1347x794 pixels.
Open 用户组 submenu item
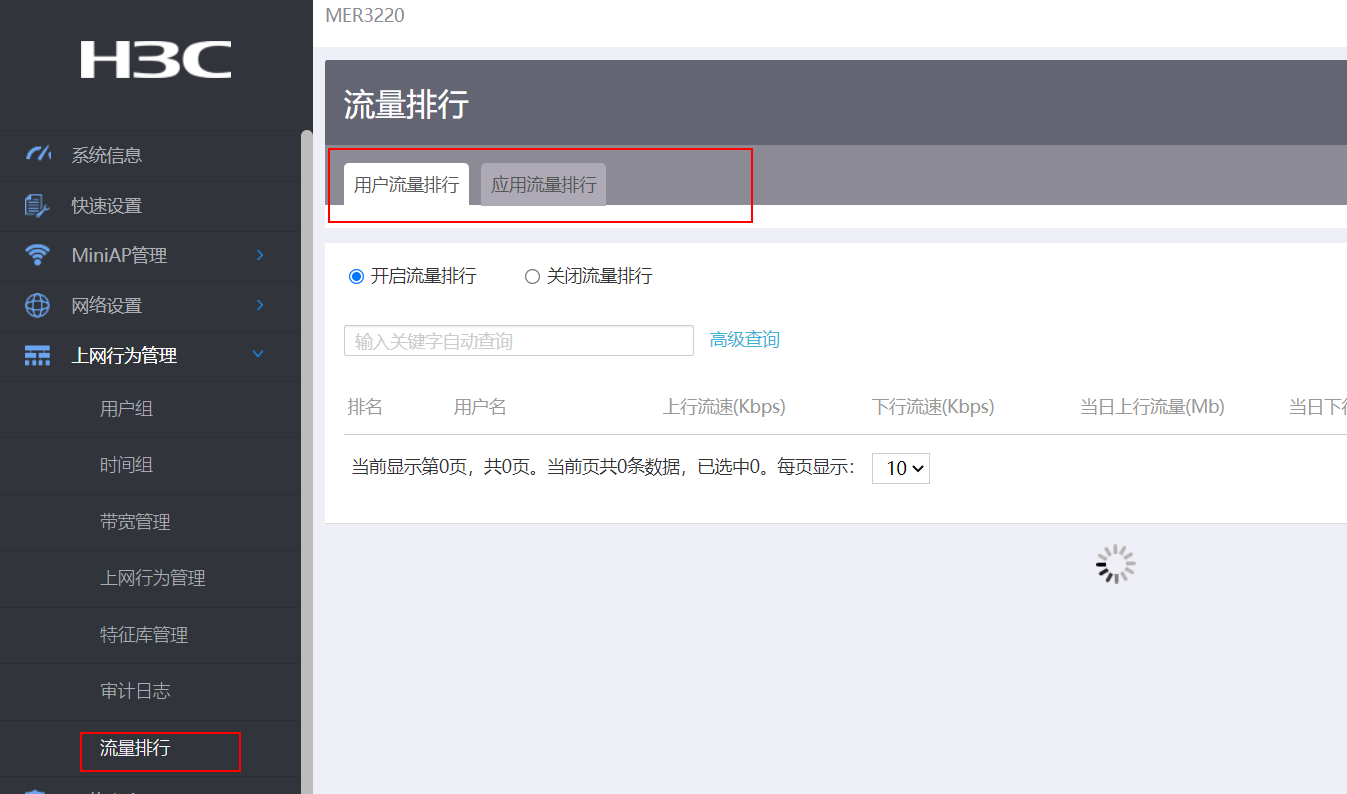pos(150,409)
